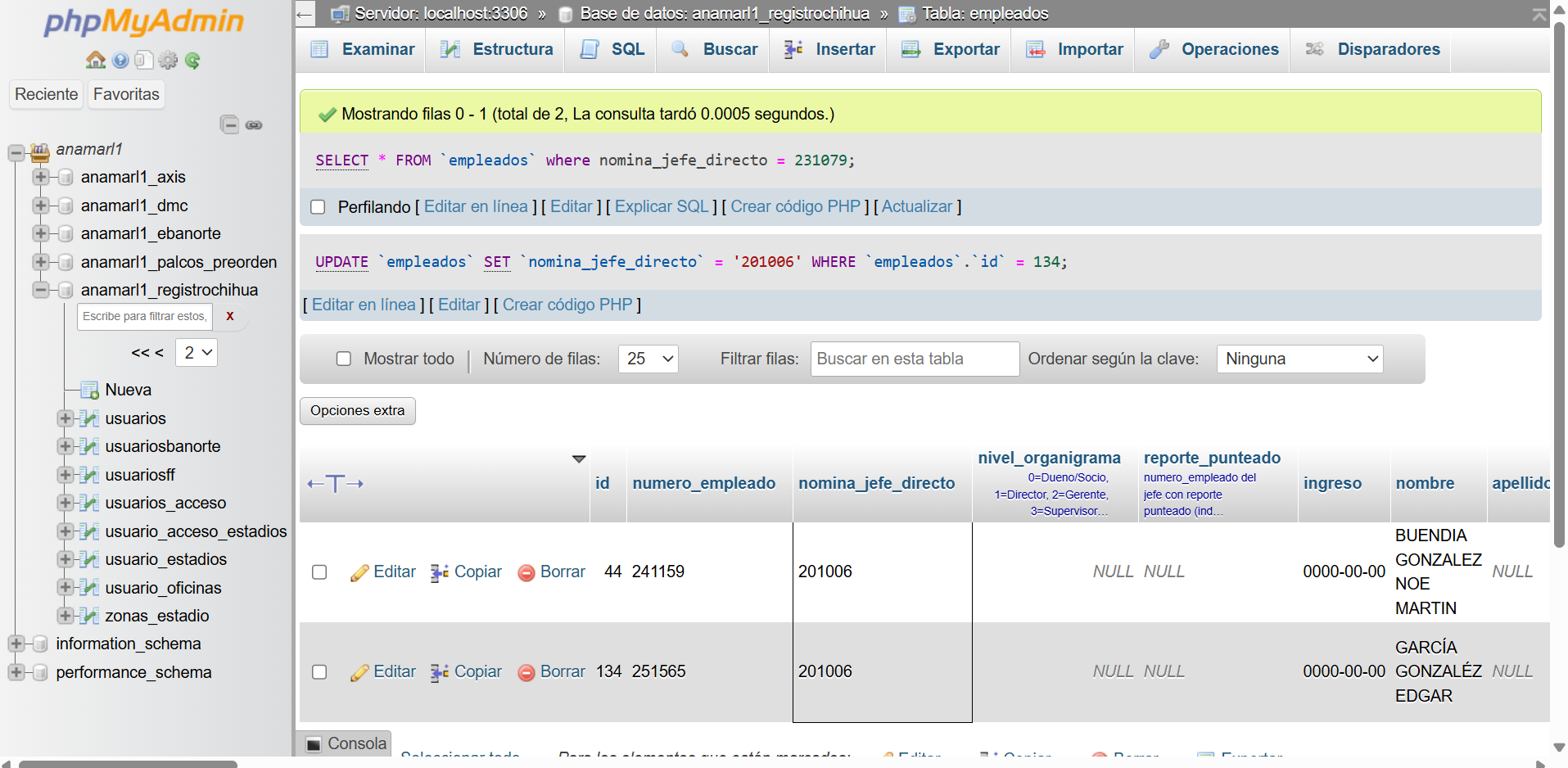This screenshot has width=1568, height=768.
Task: Expand the anamarl1_dmc database node
Action: 40,206
